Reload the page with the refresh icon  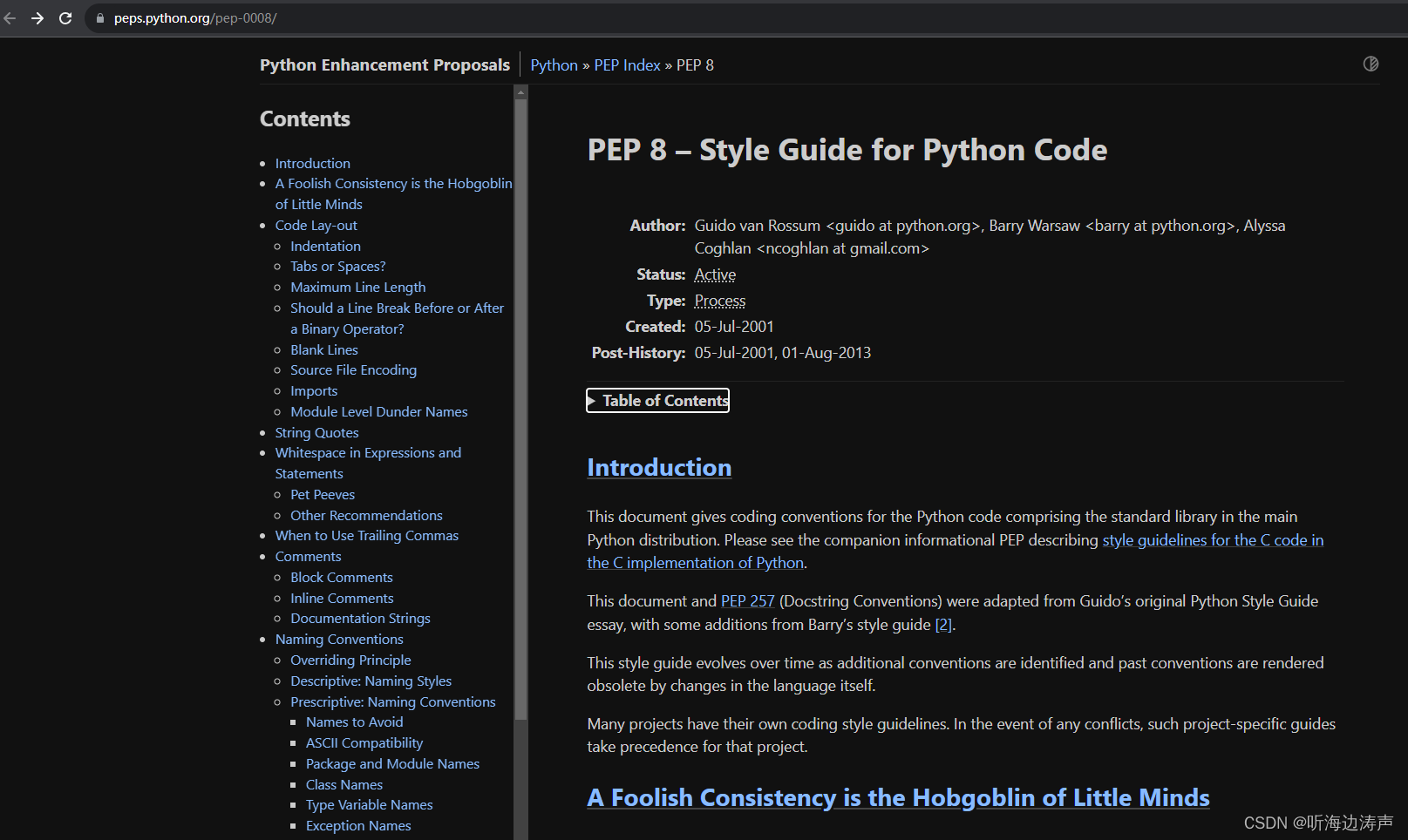click(x=65, y=18)
